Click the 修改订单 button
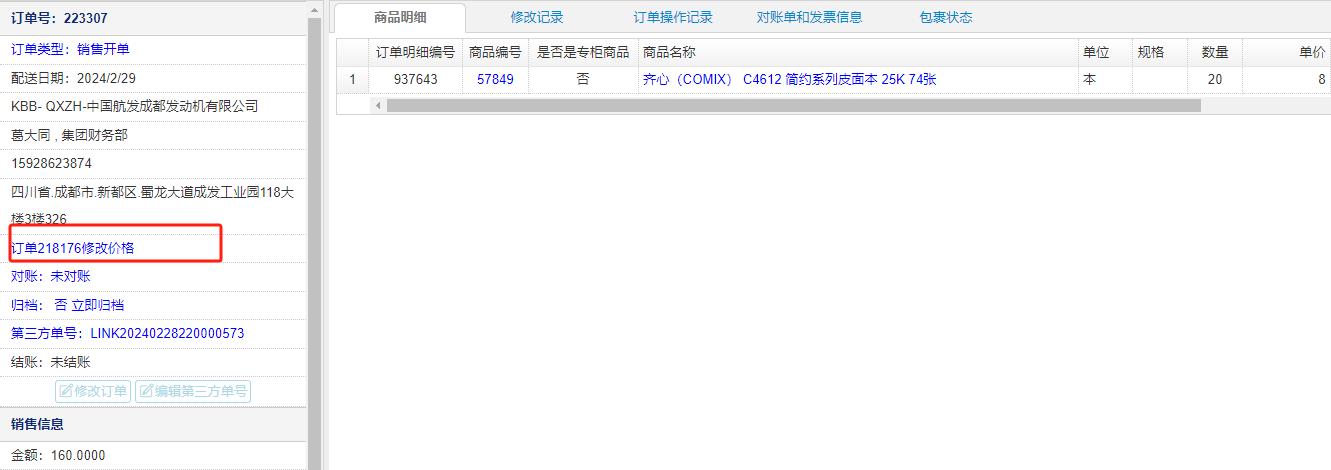The height and width of the screenshot is (470, 1331). point(94,391)
